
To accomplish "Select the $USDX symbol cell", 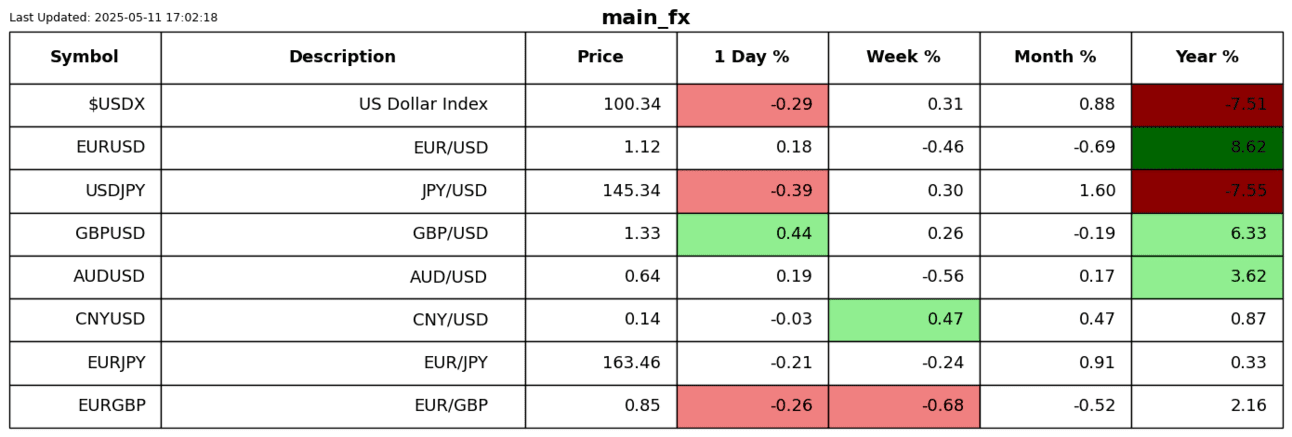I will (x=85, y=105).
